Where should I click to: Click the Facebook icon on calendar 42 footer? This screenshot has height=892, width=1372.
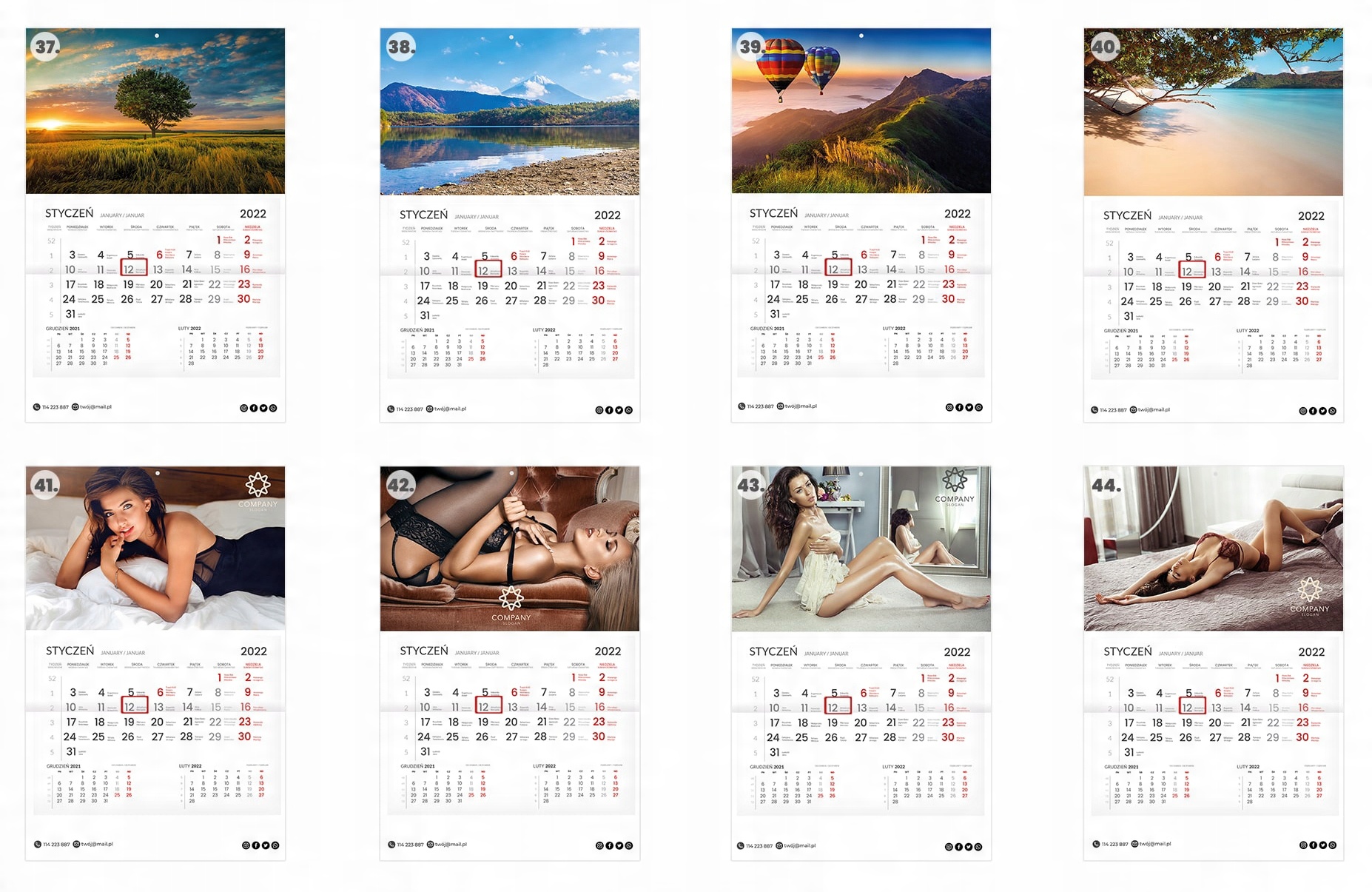pos(609,845)
